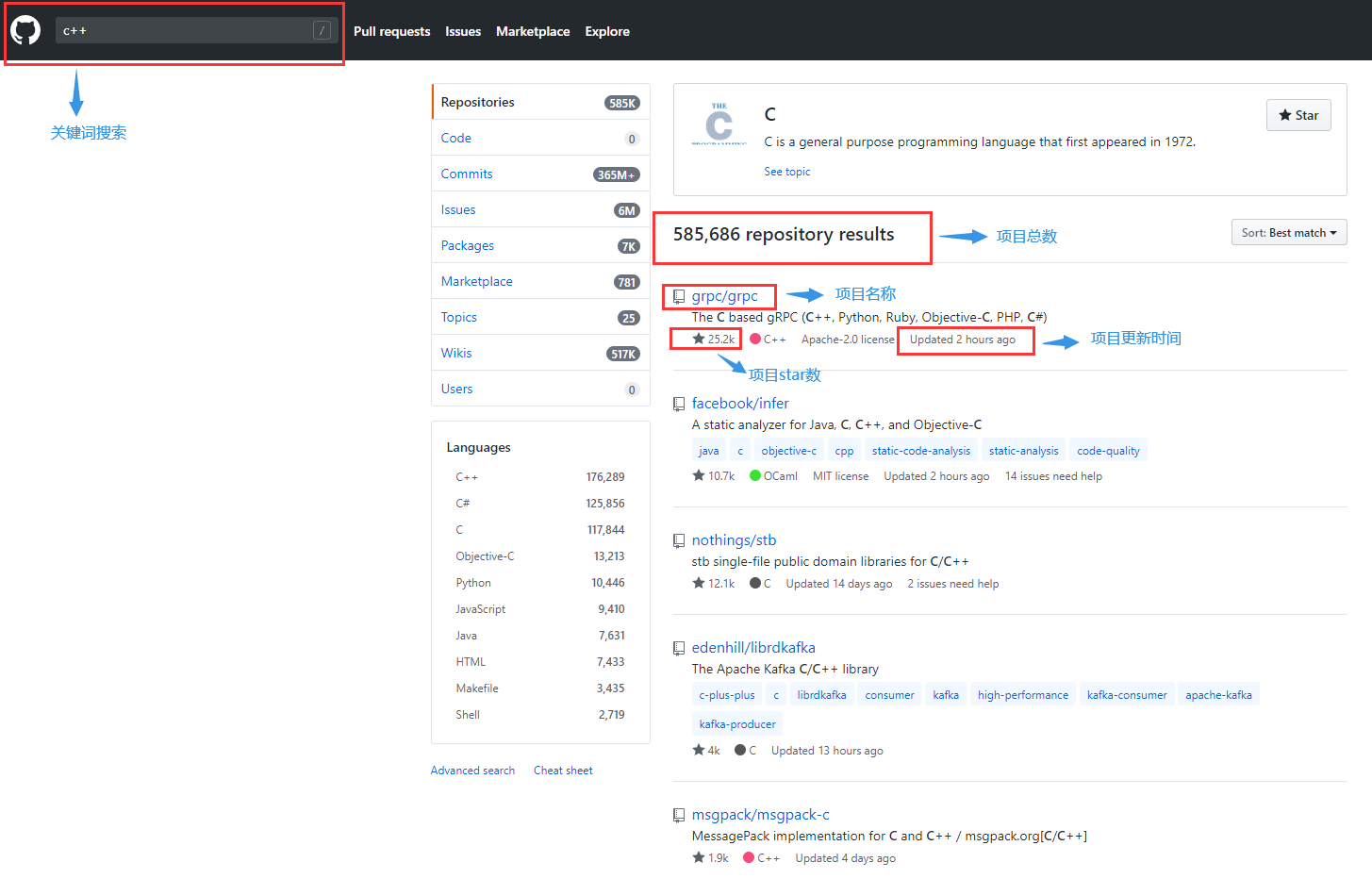Click the static-code-analysis topic tag
The image size is (1372, 879).
(x=921, y=451)
